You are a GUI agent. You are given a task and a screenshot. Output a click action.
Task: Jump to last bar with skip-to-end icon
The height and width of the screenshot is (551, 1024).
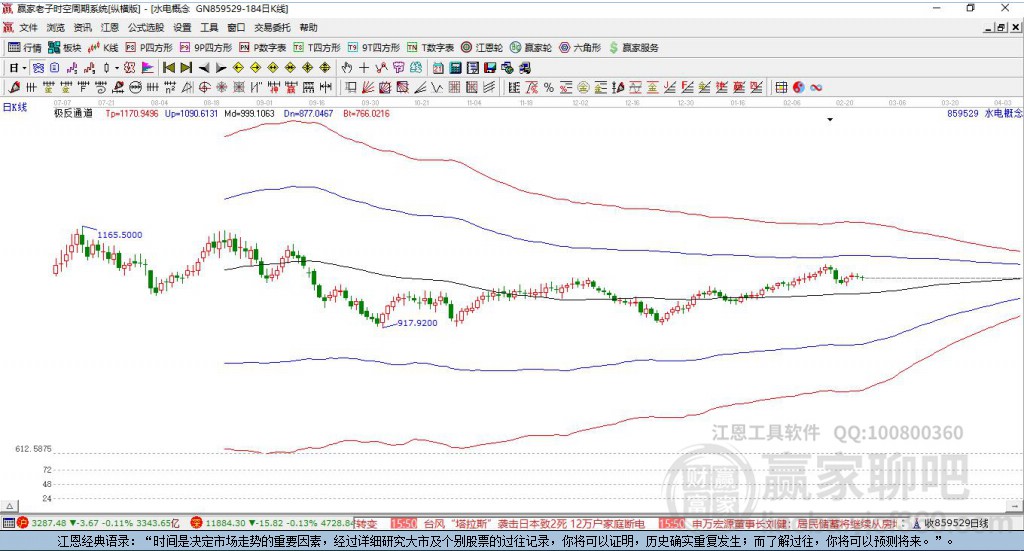tap(186, 68)
